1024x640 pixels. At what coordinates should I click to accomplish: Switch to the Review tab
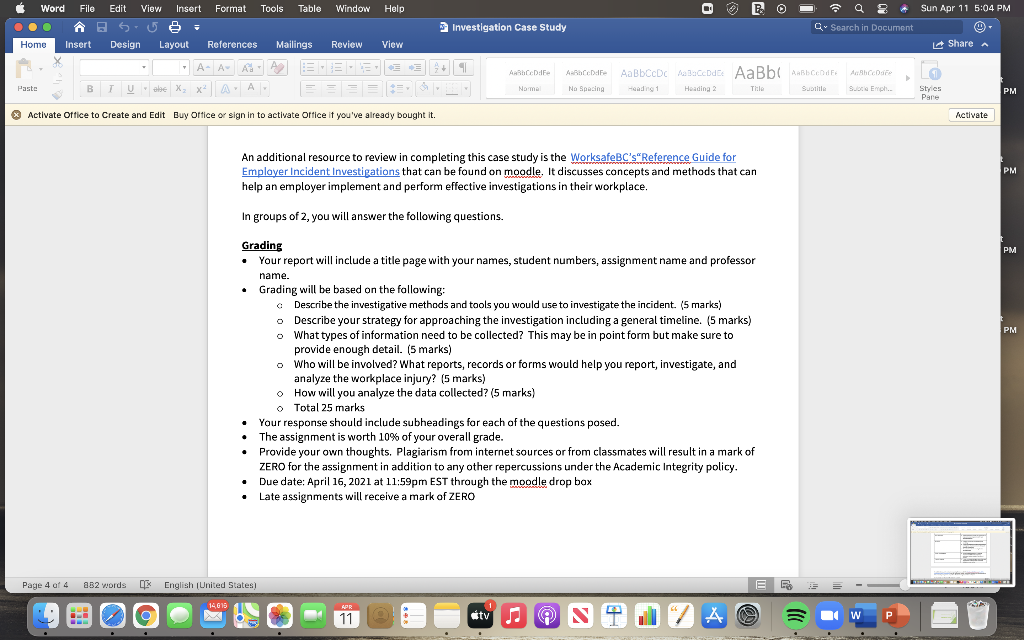[346, 44]
